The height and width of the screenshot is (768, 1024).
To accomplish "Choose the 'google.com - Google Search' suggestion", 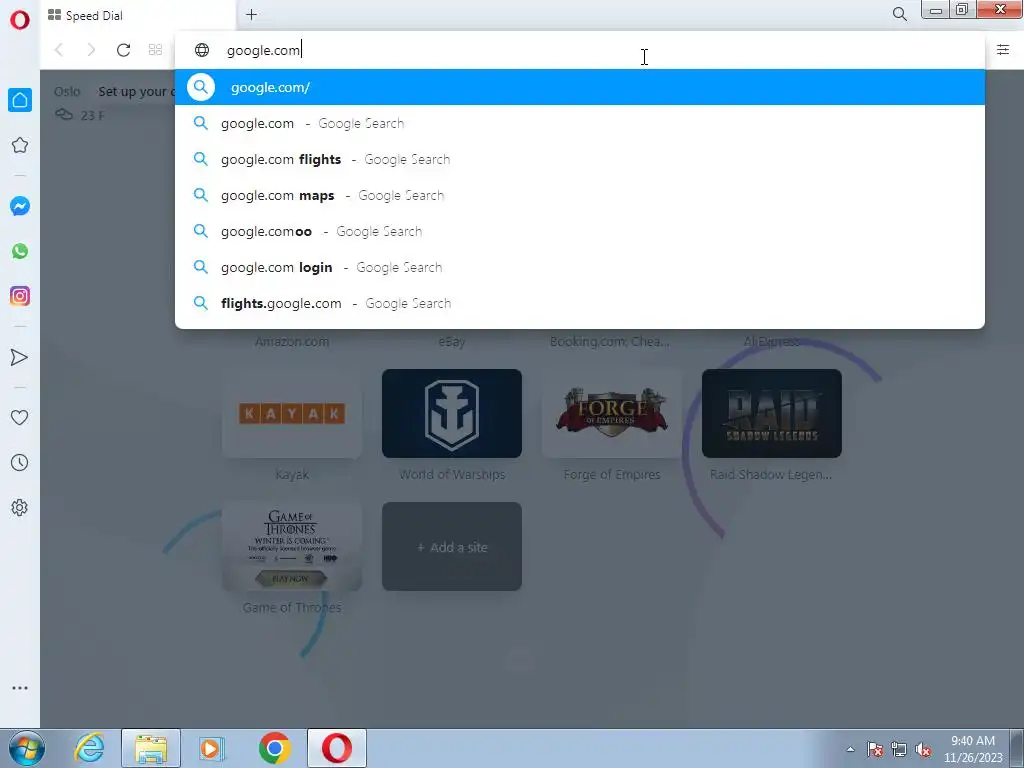I will (580, 123).
